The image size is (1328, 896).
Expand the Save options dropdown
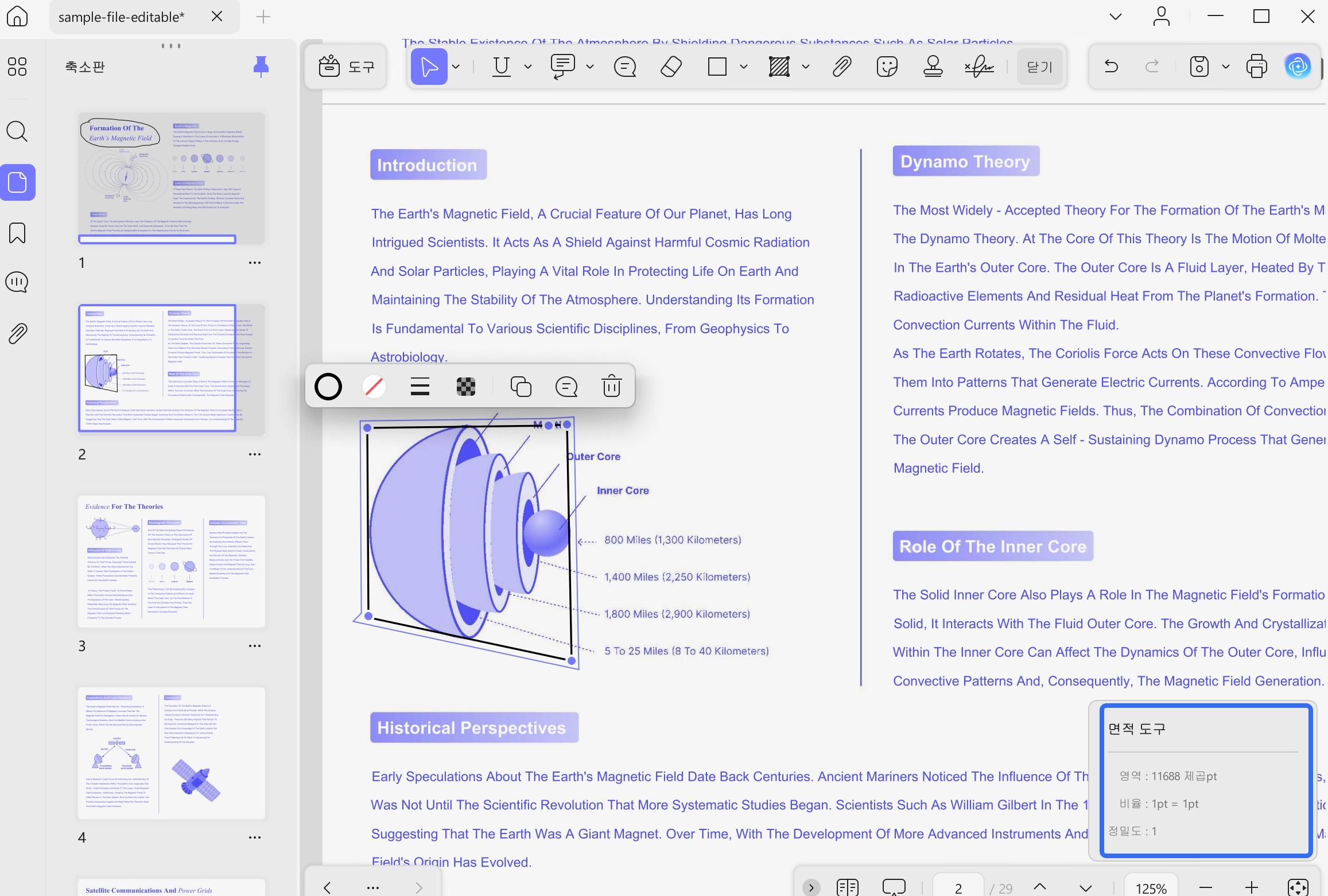[x=1226, y=67]
